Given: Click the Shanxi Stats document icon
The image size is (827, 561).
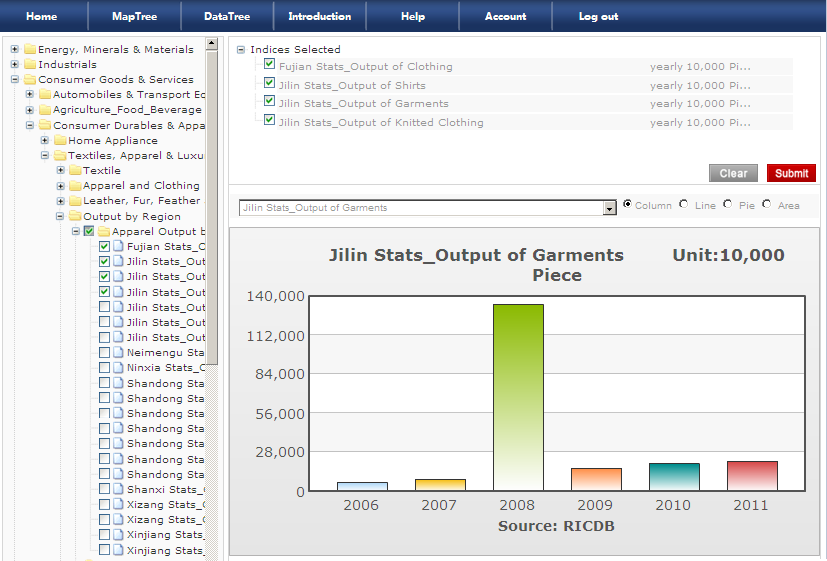Looking at the screenshot, I should tap(119, 489).
